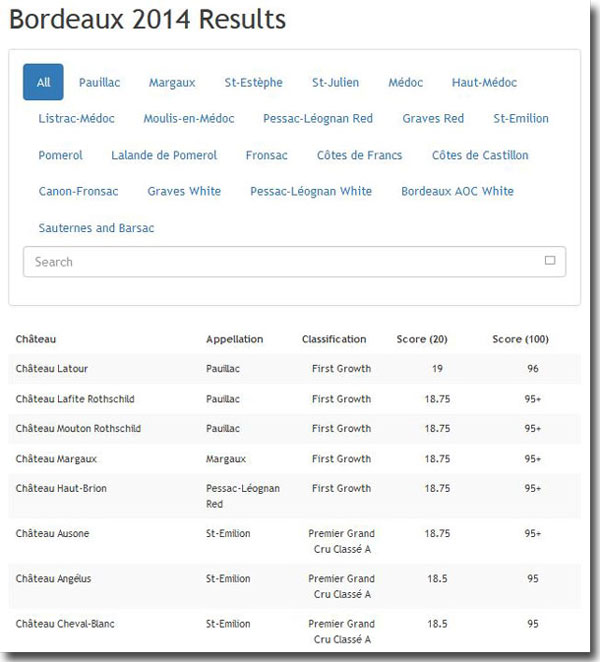
Task: Sort by the Château column header
Action: point(36,339)
